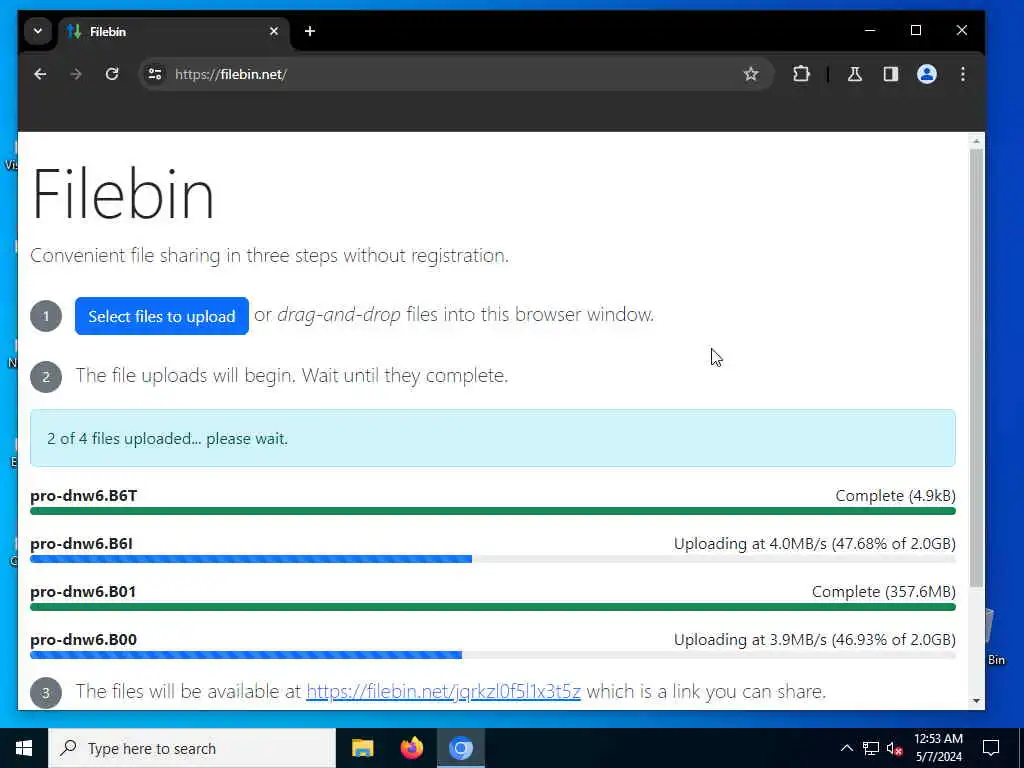Open the notification center icon

991,748
